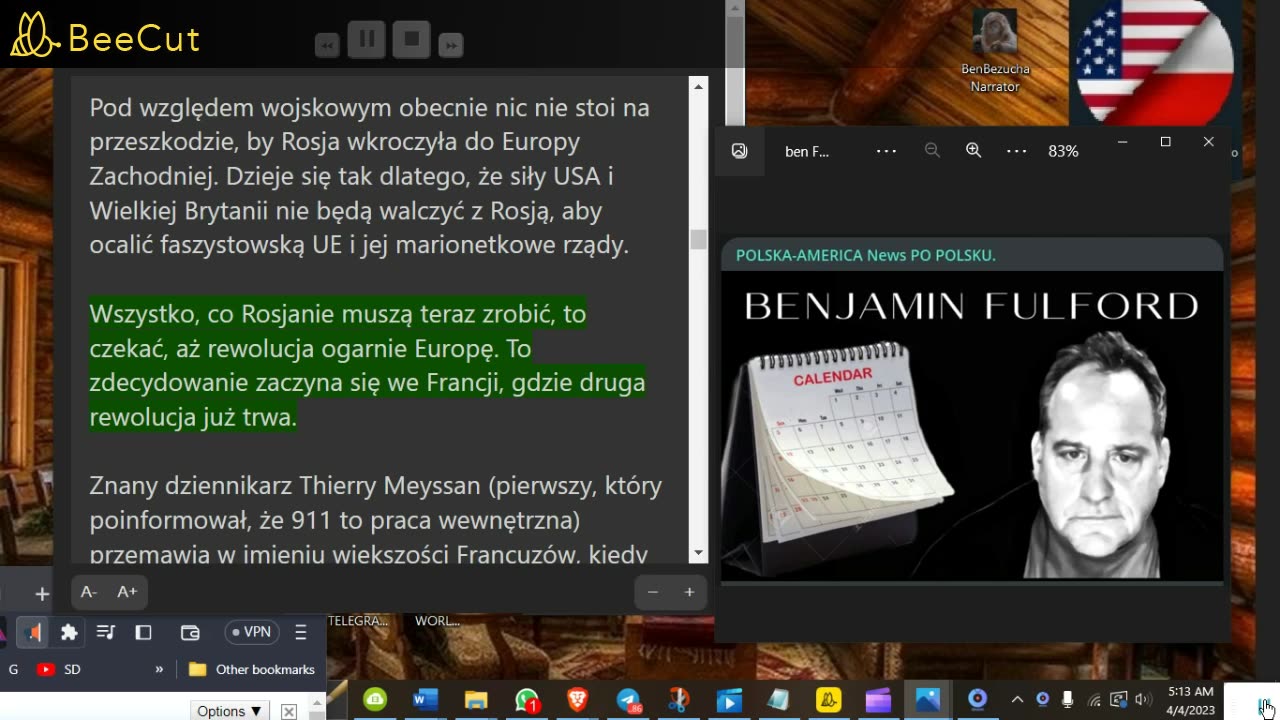Screen dimensions: 1280x720
Task: Click the paragraph starting 'Pod względem wojskowym'
Action: (369, 177)
